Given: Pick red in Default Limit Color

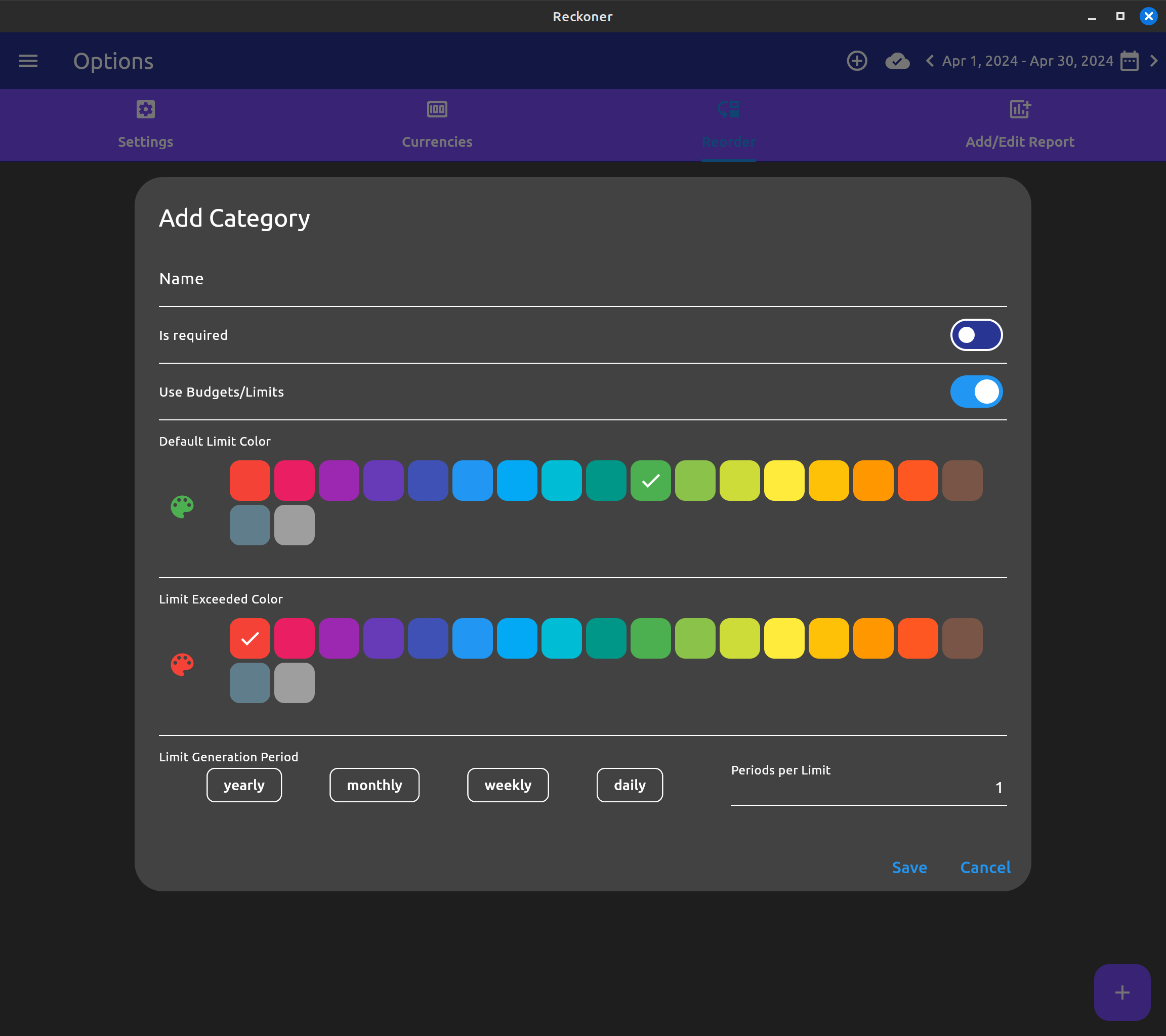Looking at the screenshot, I should (250, 481).
